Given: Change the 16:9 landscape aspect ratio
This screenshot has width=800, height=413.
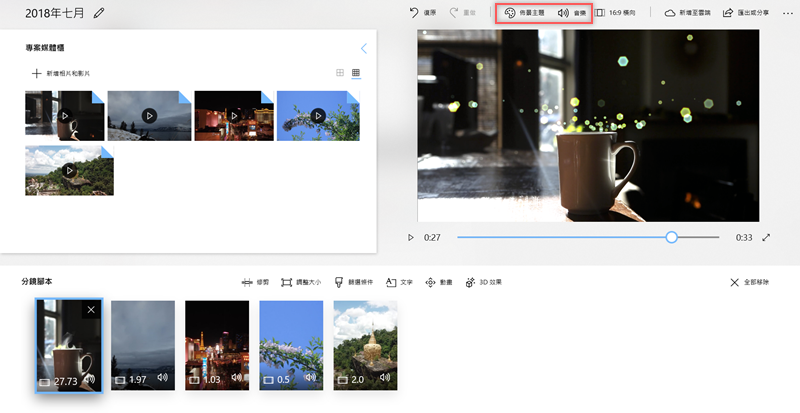Looking at the screenshot, I should click(x=615, y=13).
